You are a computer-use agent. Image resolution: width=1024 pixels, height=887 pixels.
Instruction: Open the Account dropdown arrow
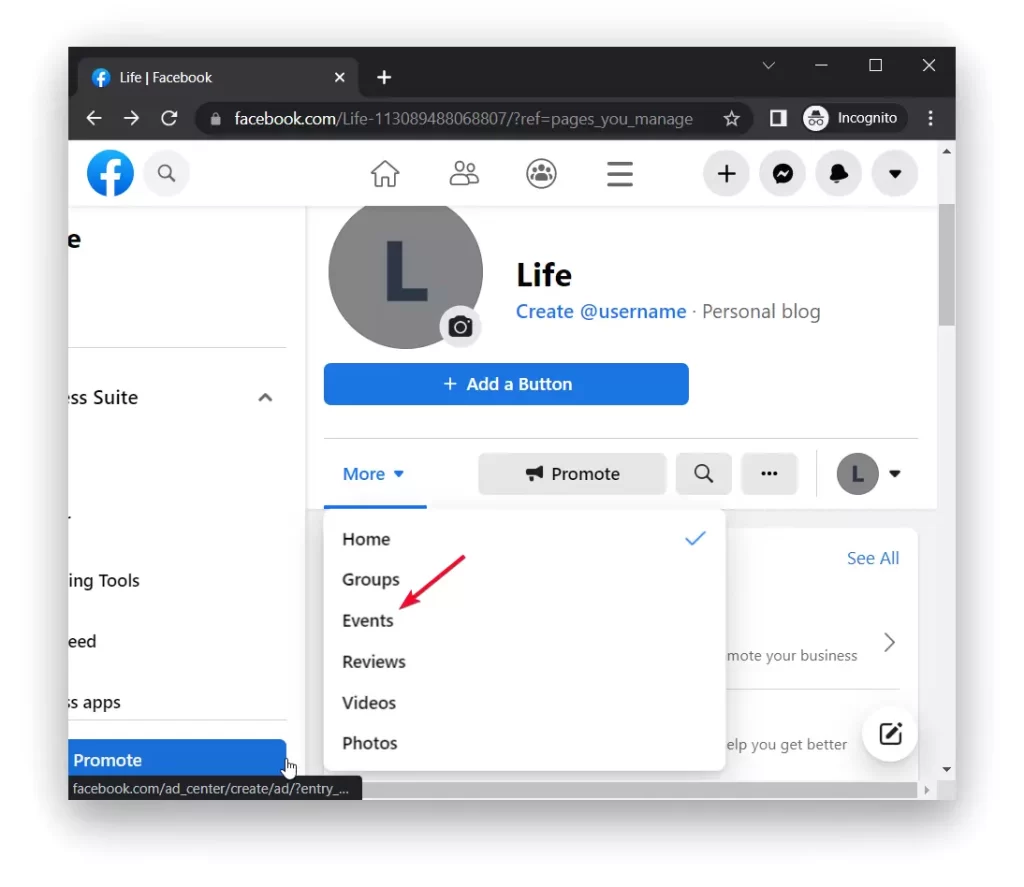(x=895, y=173)
